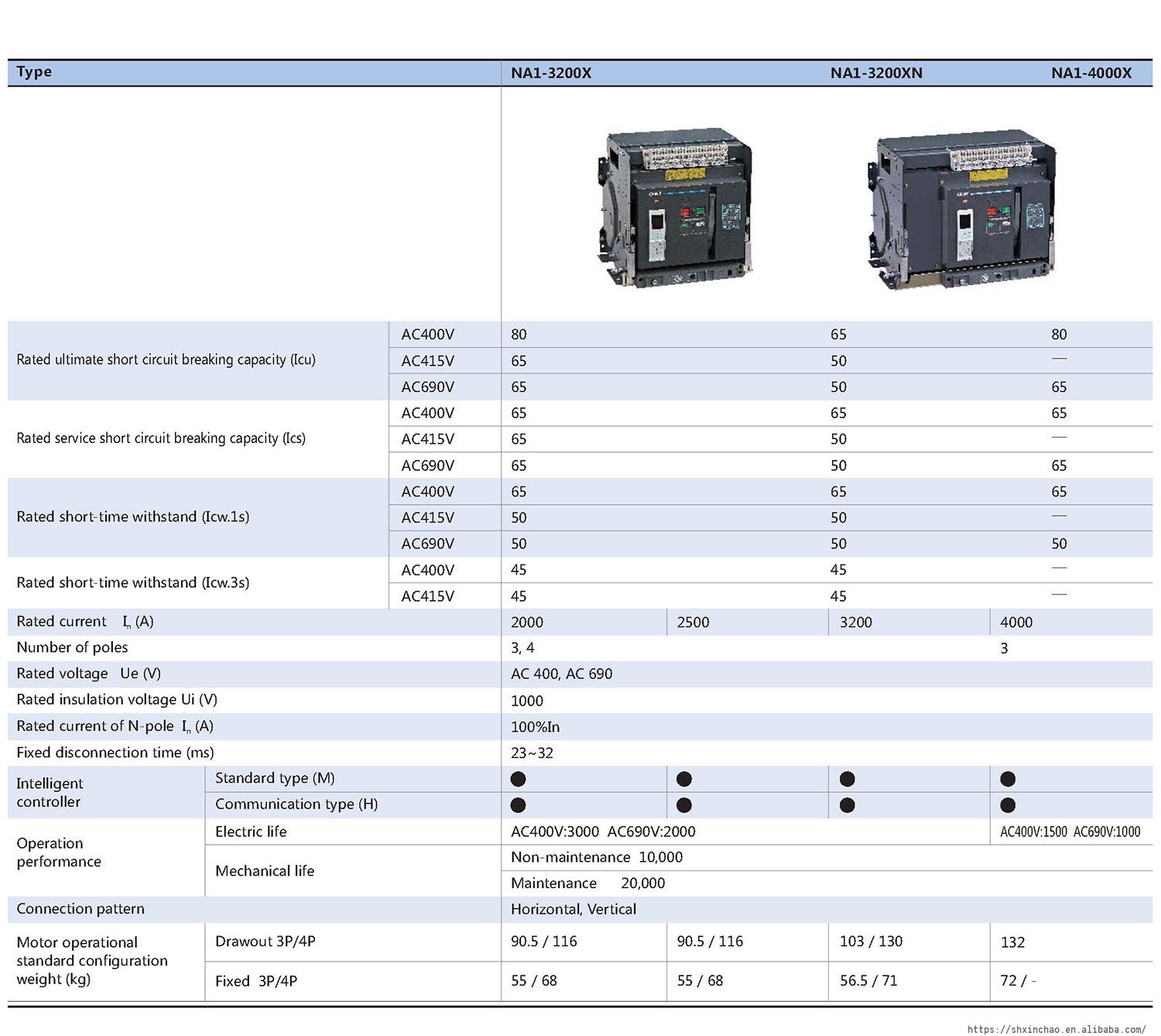Click the NA1-3200X circuit breaker product image

pyautogui.click(x=674, y=208)
